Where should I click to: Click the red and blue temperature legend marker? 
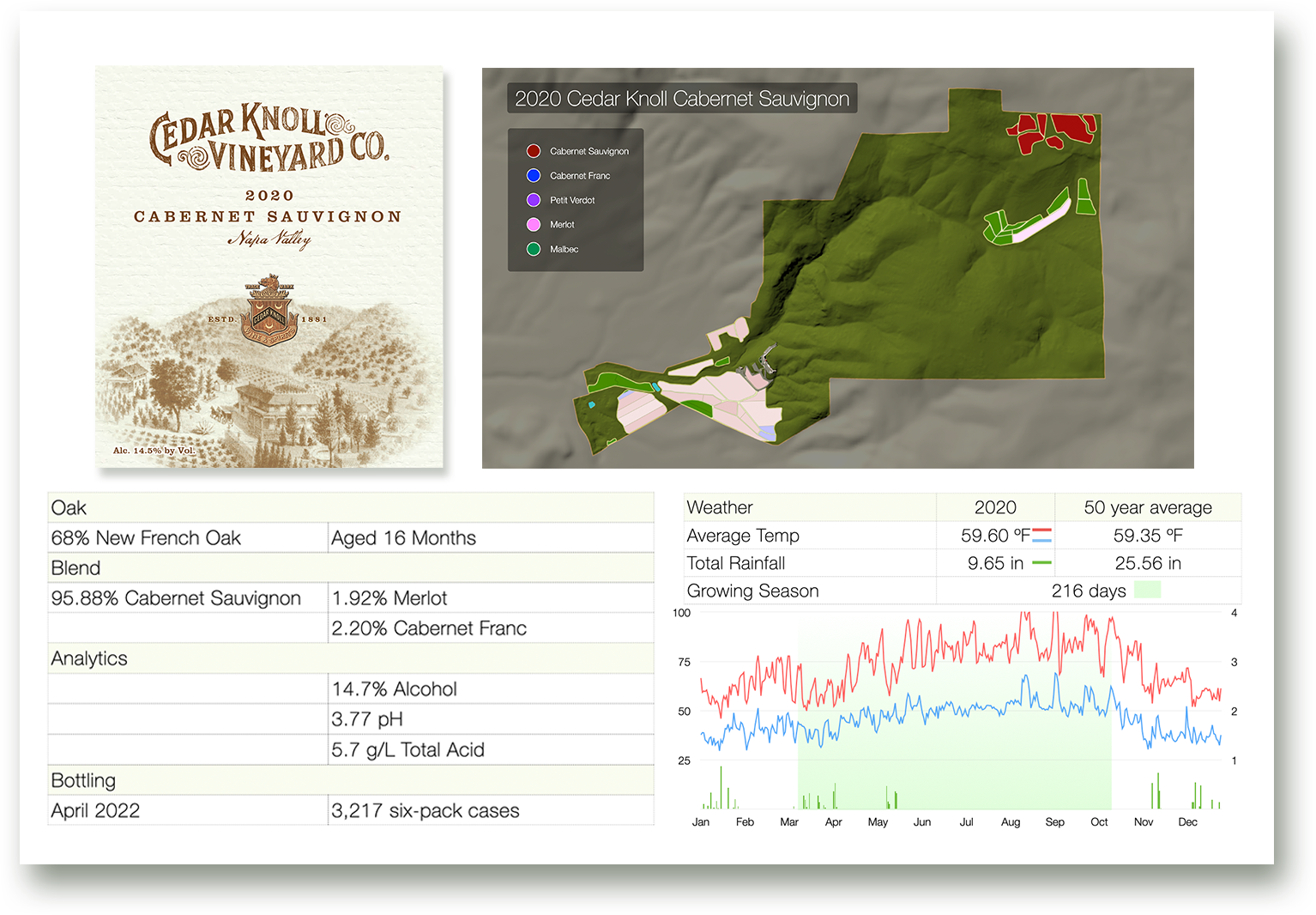coord(1042,536)
